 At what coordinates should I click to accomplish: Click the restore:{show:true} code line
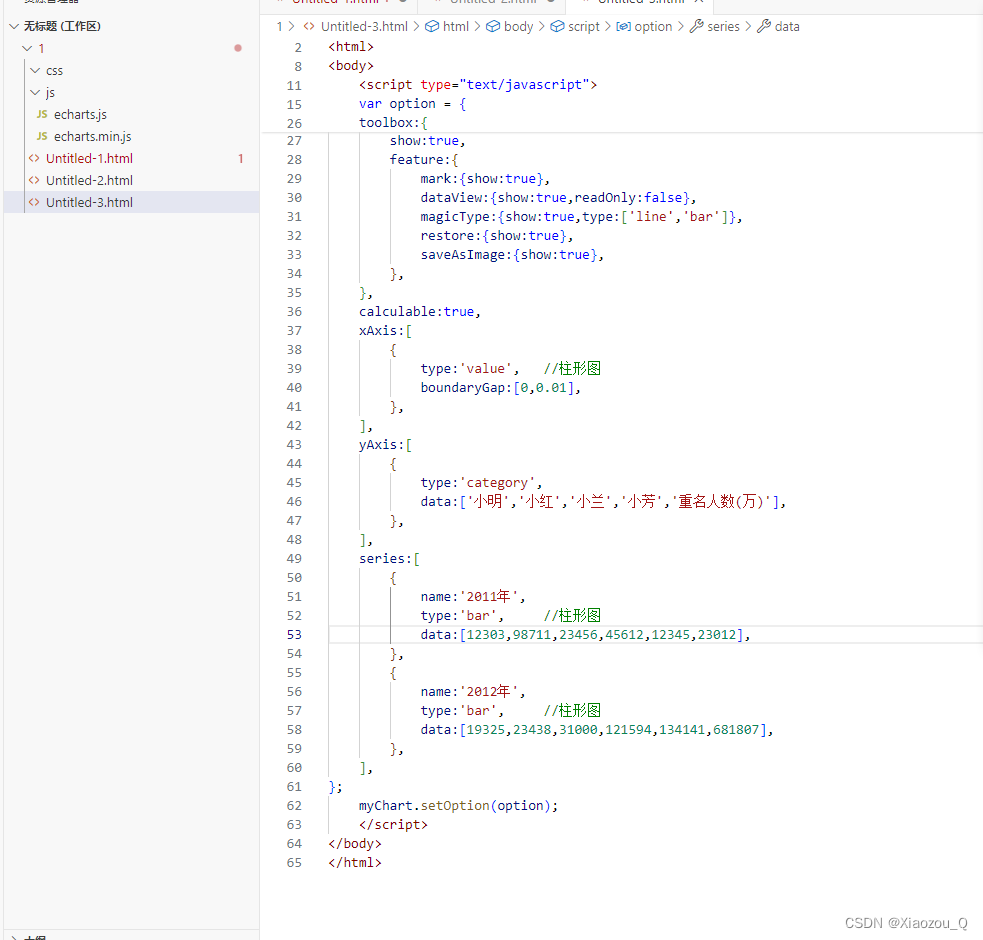(x=497, y=236)
